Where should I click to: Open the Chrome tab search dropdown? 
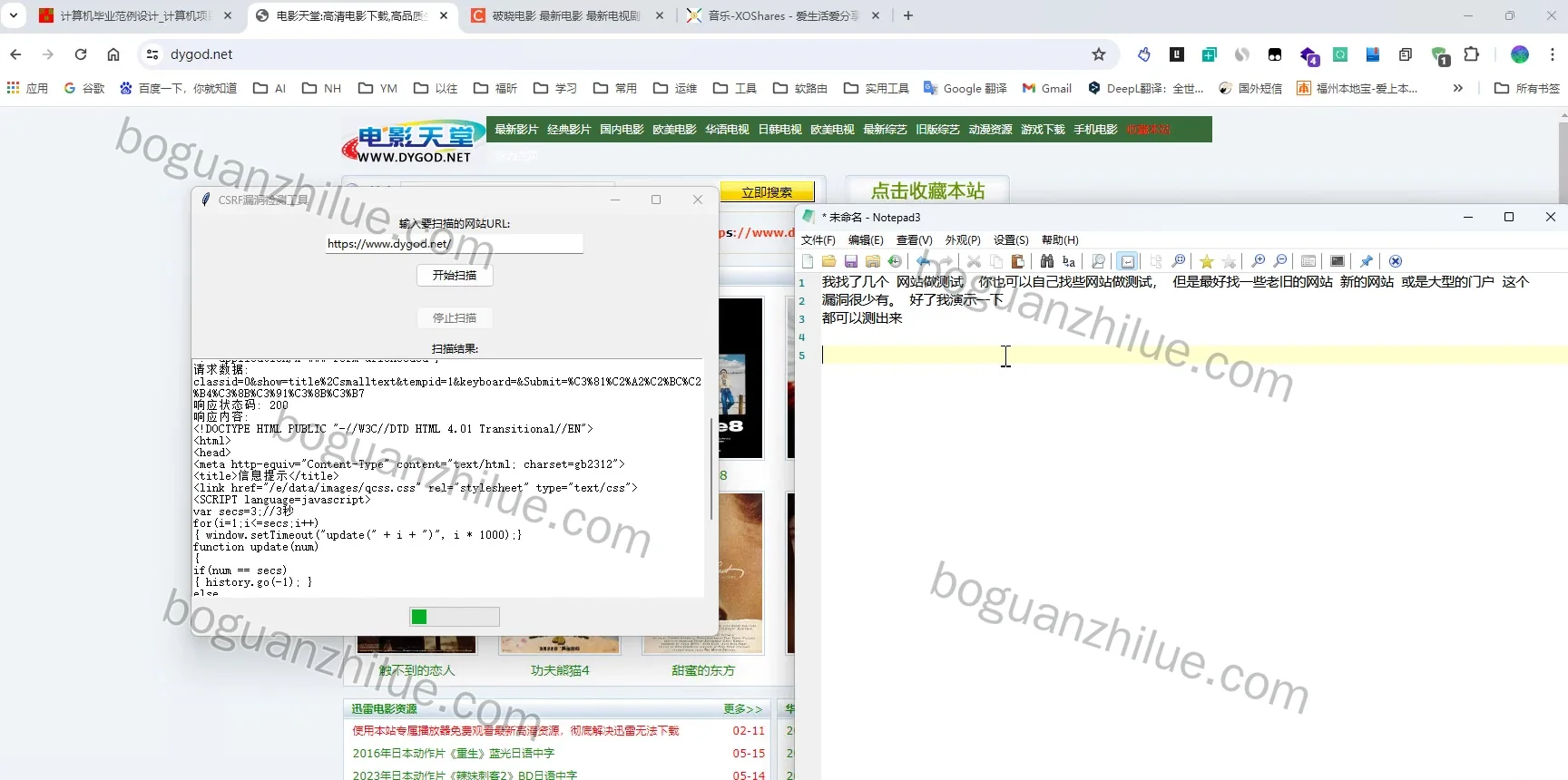click(14, 15)
